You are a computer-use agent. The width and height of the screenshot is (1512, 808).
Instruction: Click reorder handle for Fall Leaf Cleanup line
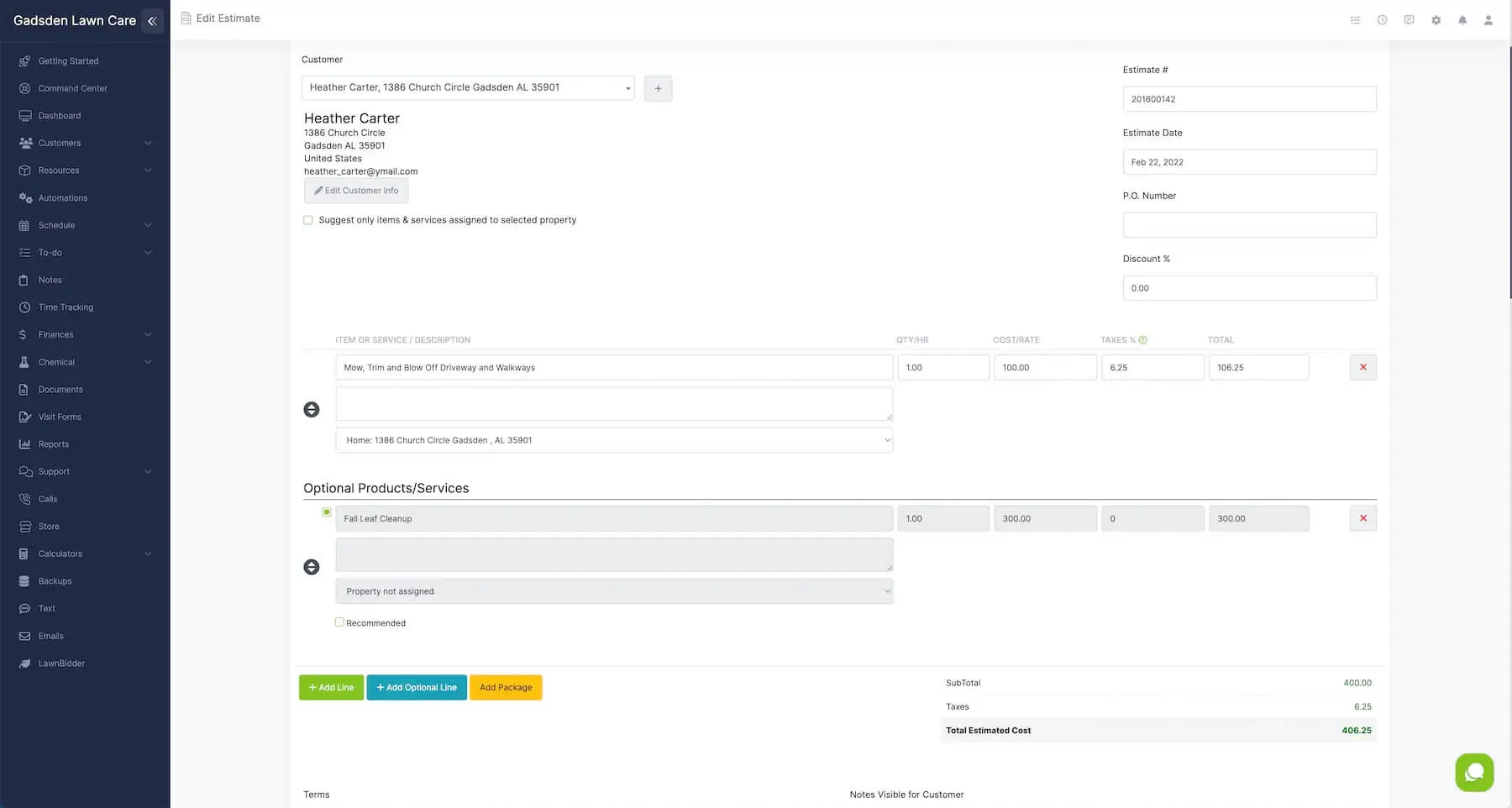[x=312, y=568]
